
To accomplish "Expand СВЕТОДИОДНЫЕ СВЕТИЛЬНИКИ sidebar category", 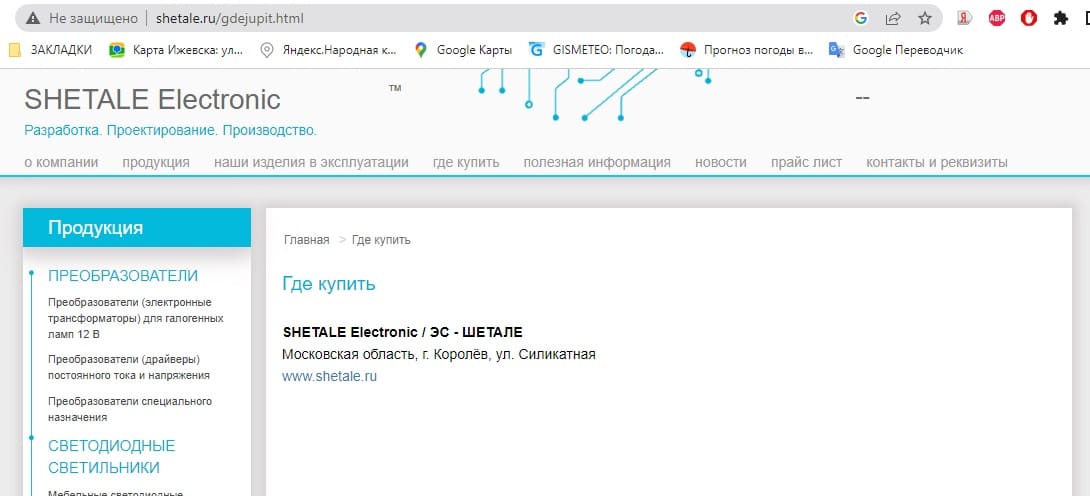I will pyautogui.click(x=111, y=456).
